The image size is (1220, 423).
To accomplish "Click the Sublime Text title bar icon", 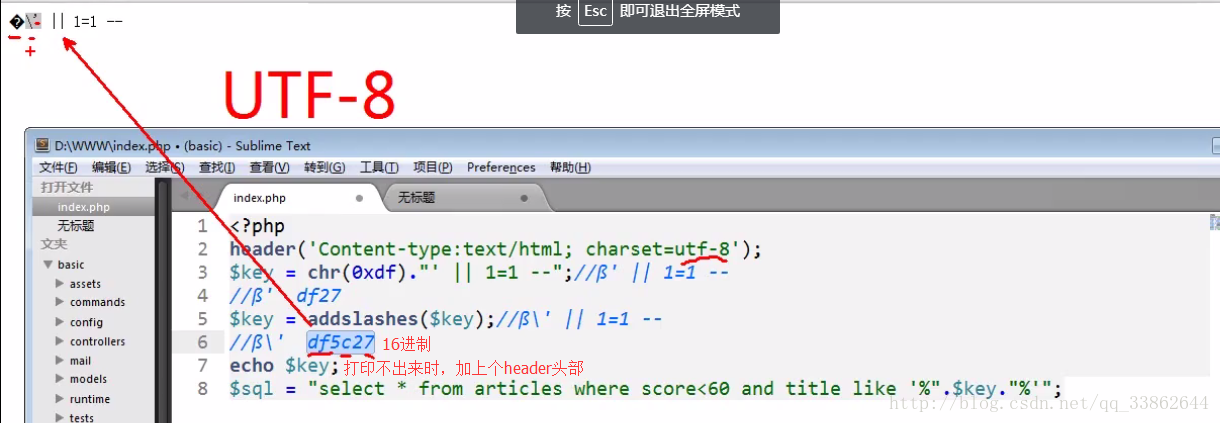I will (42, 146).
